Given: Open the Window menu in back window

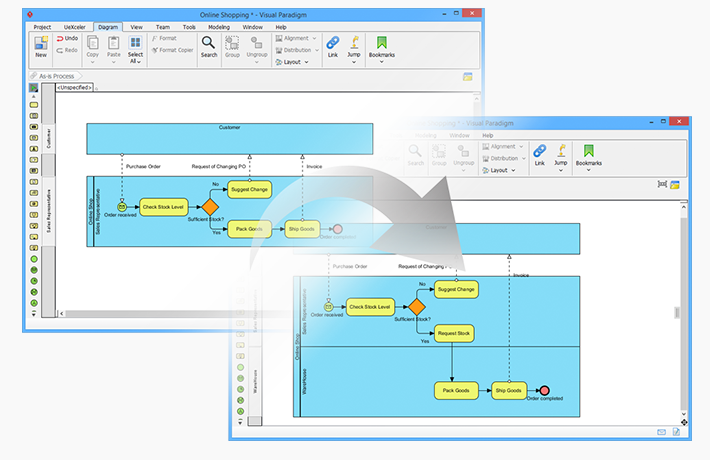Looking at the screenshot, I should (x=252, y=27).
